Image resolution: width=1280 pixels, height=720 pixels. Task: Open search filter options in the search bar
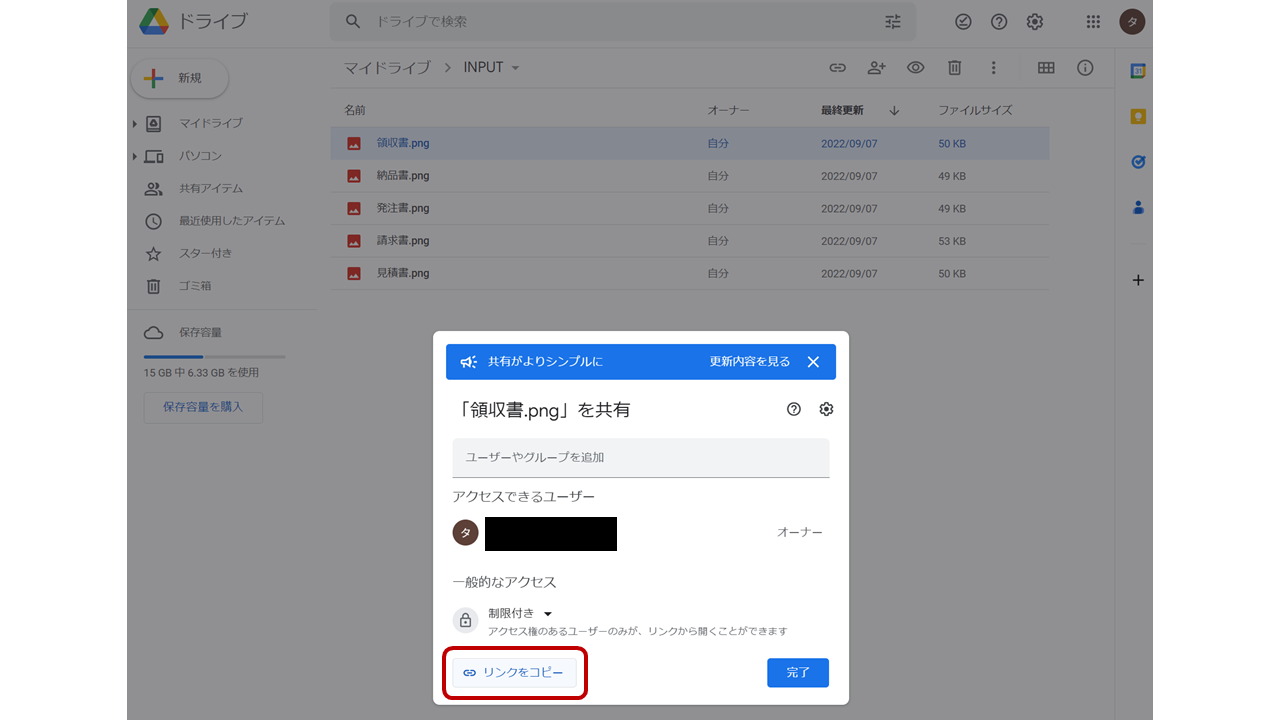click(893, 21)
